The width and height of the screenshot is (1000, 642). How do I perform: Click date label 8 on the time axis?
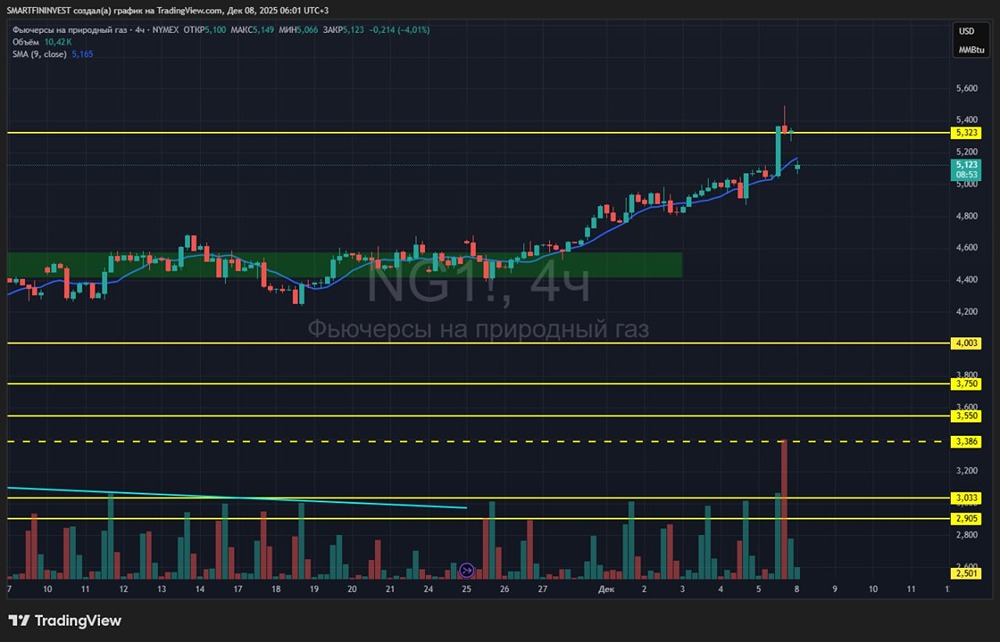click(x=797, y=589)
